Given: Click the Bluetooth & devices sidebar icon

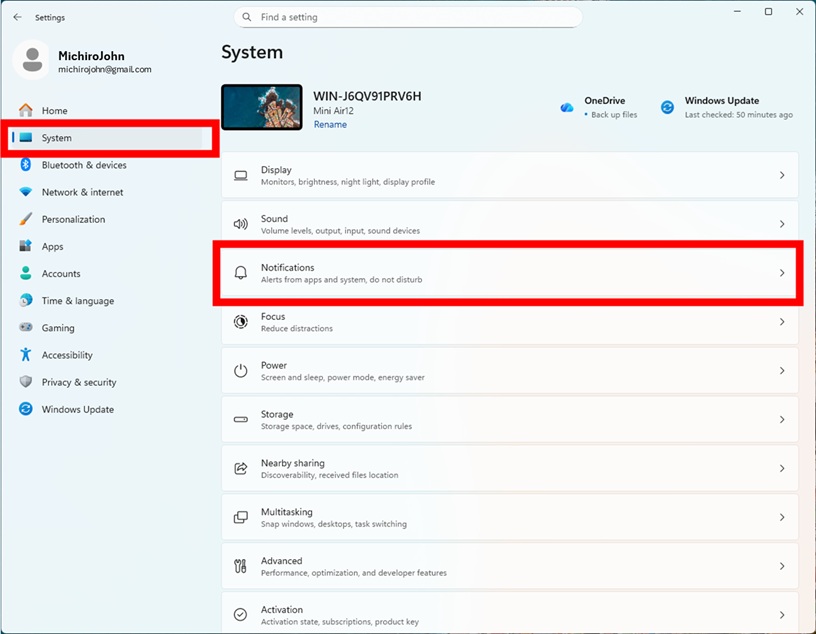Looking at the screenshot, I should pos(26,165).
